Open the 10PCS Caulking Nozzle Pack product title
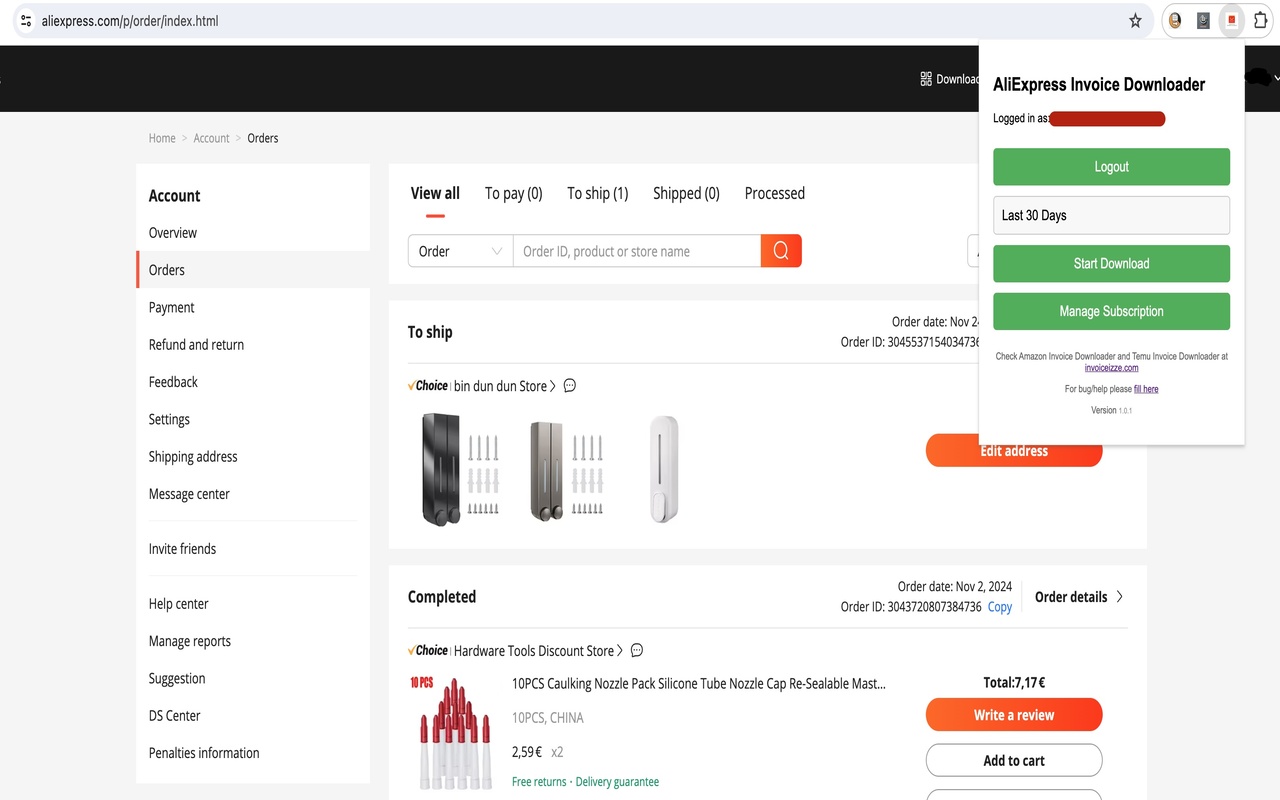The height and width of the screenshot is (800, 1280). click(699, 684)
